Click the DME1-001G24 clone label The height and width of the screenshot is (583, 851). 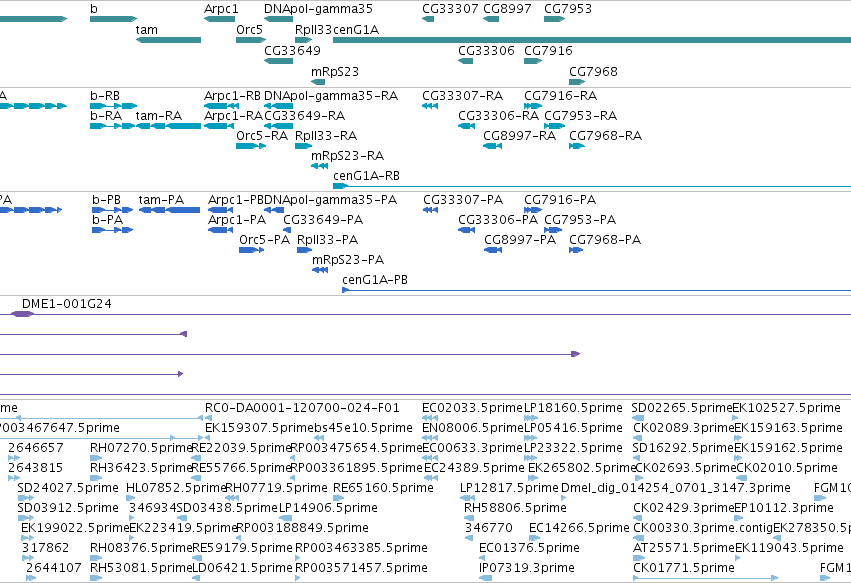point(67,304)
